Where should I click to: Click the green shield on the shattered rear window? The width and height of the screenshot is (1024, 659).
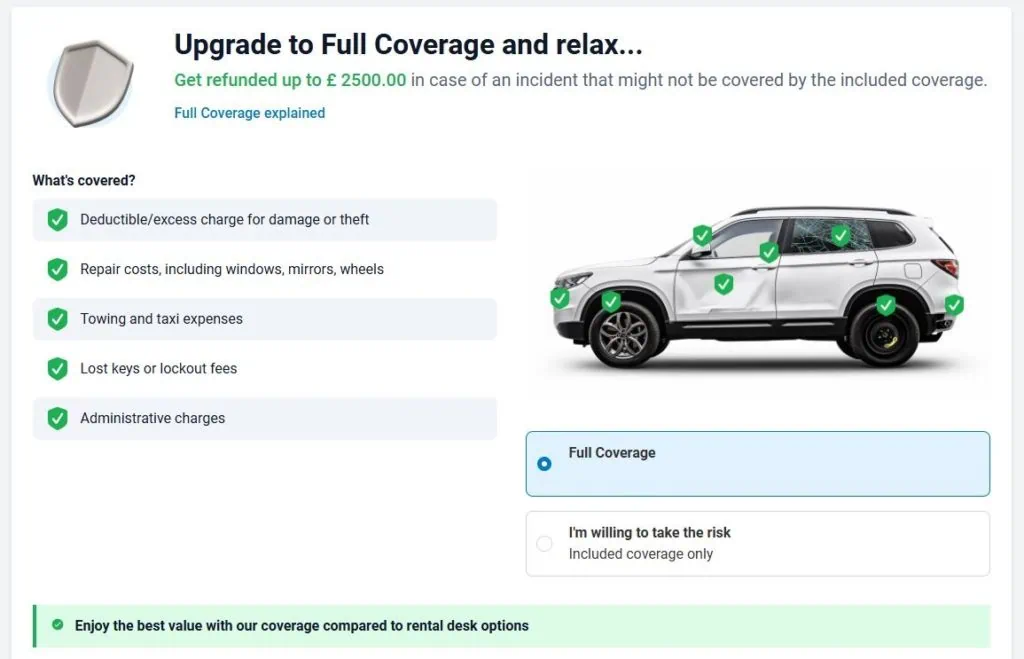point(840,234)
